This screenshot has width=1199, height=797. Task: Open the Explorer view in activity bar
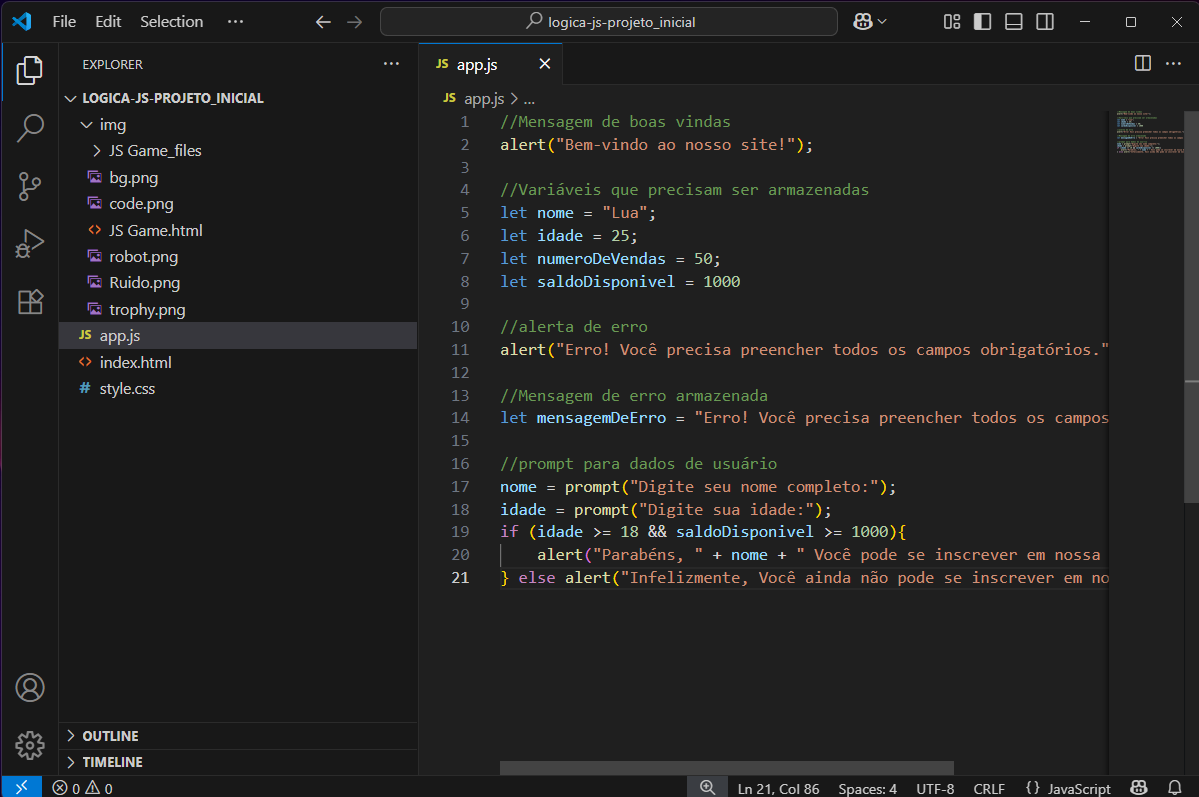[x=29, y=70]
